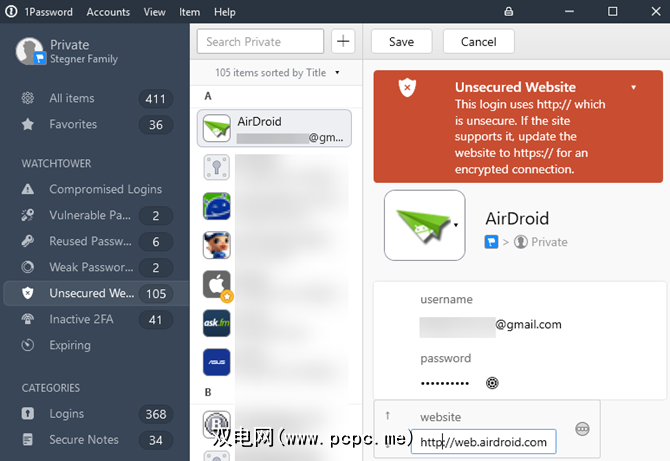Click the password dots field
Image resolution: width=670 pixels, height=461 pixels.
pyautogui.click(x=445, y=383)
